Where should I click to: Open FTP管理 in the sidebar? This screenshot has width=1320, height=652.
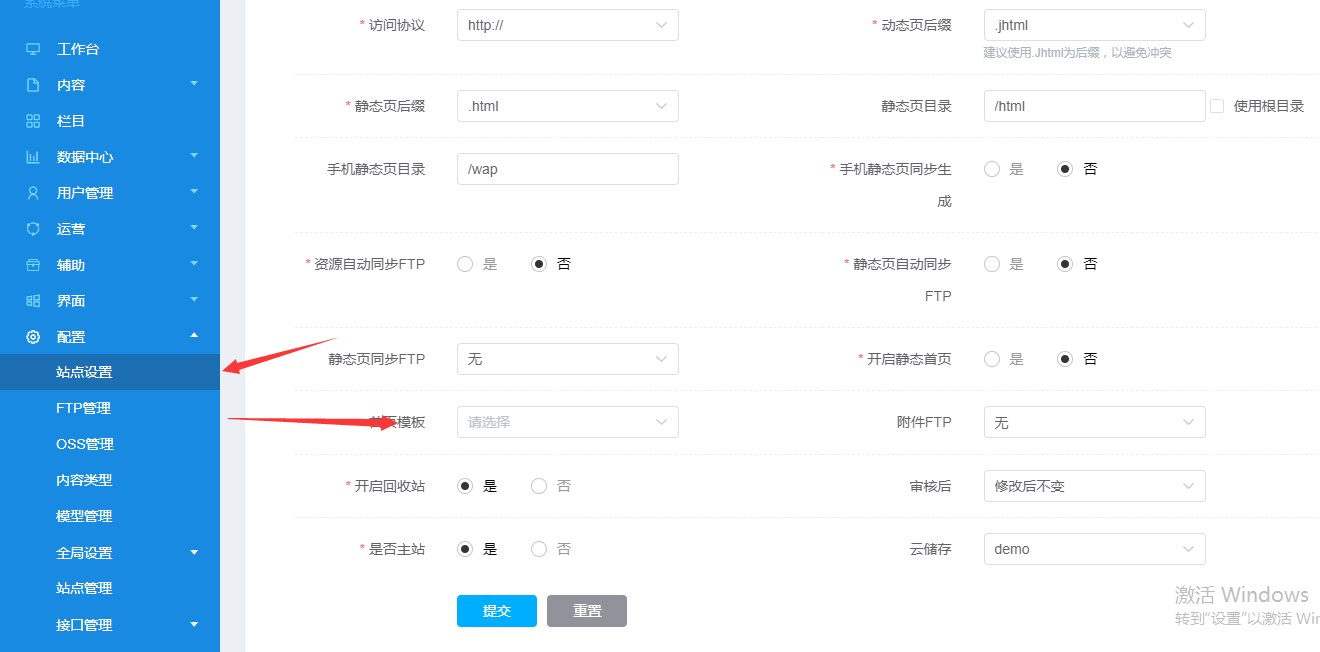point(83,408)
